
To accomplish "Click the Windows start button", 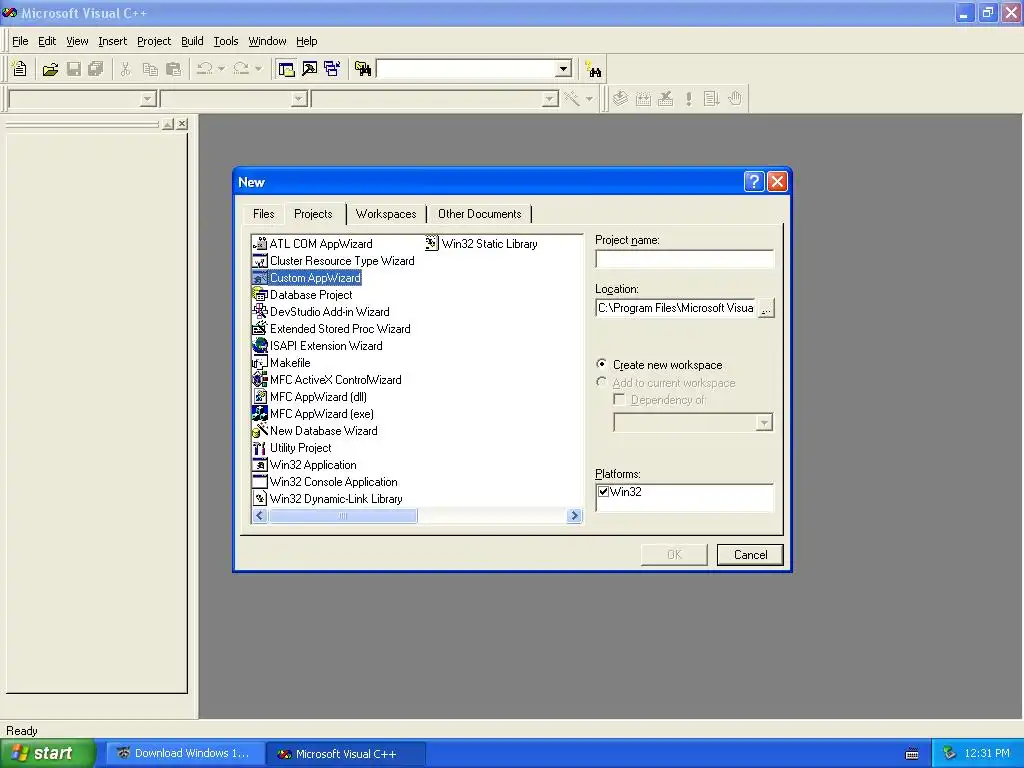I will (47, 753).
